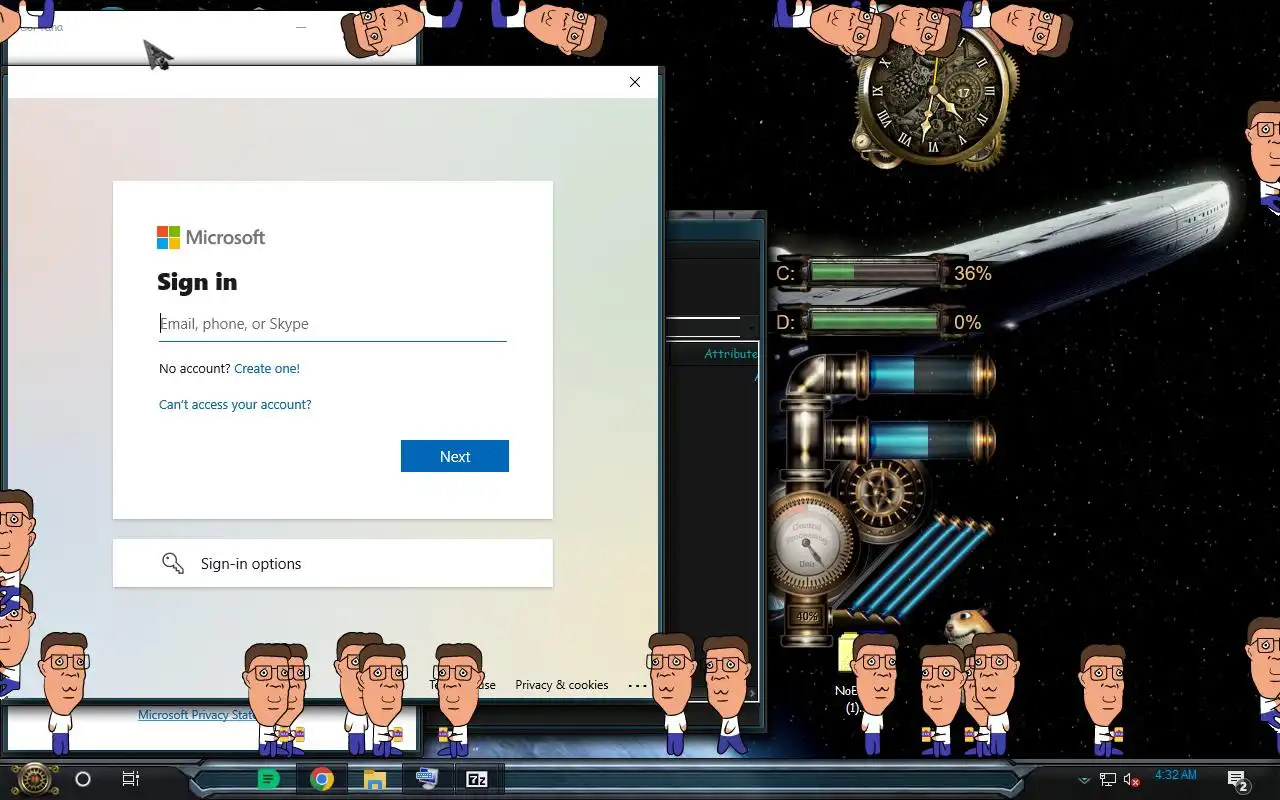Click the muted volume tray icon

pos(1132,780)
